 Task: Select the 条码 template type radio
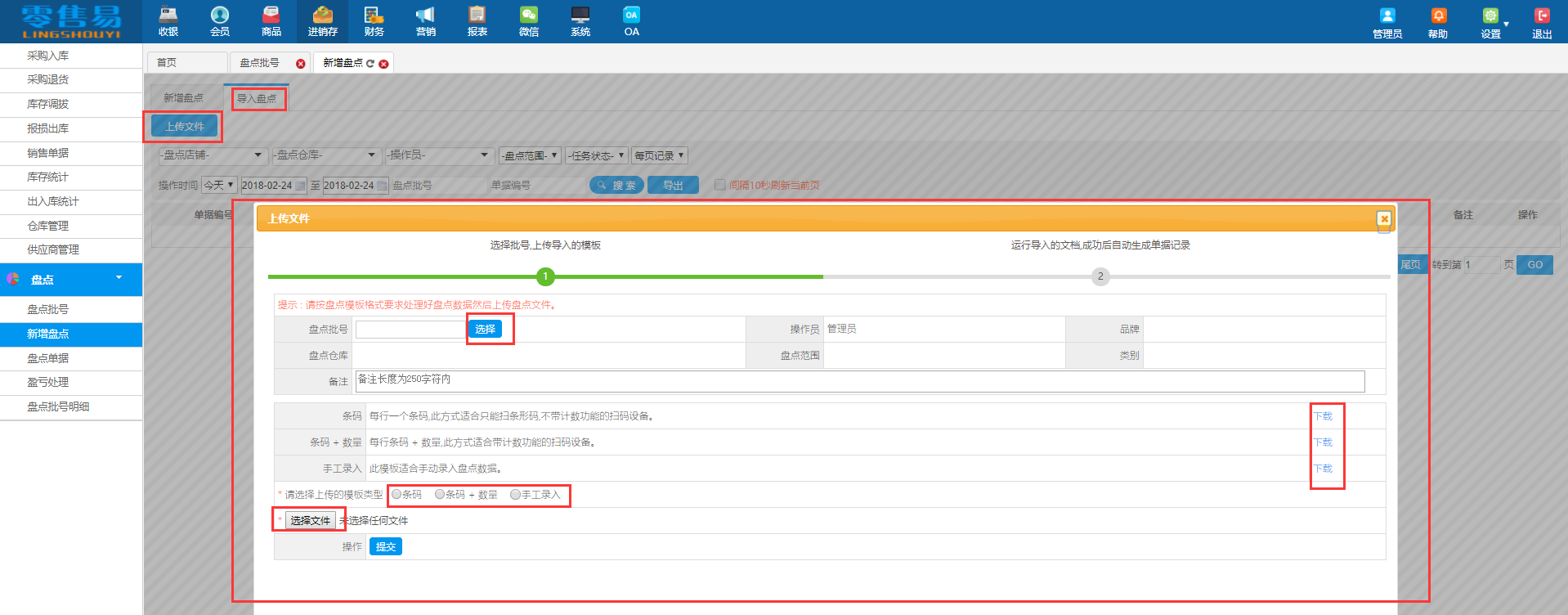396,494
